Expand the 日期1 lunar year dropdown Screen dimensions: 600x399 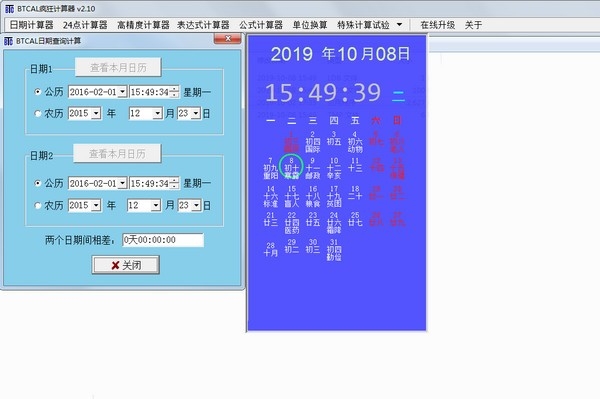(96, 114)
